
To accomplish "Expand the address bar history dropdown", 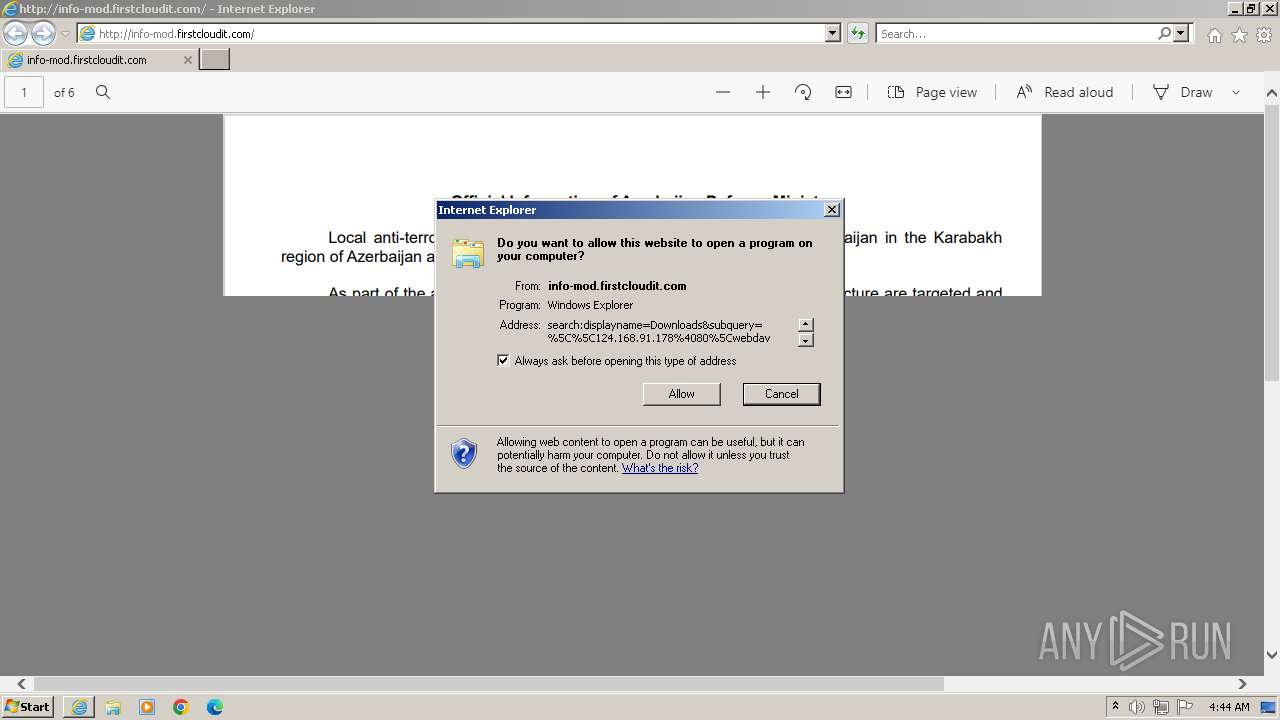I will 833,34.
